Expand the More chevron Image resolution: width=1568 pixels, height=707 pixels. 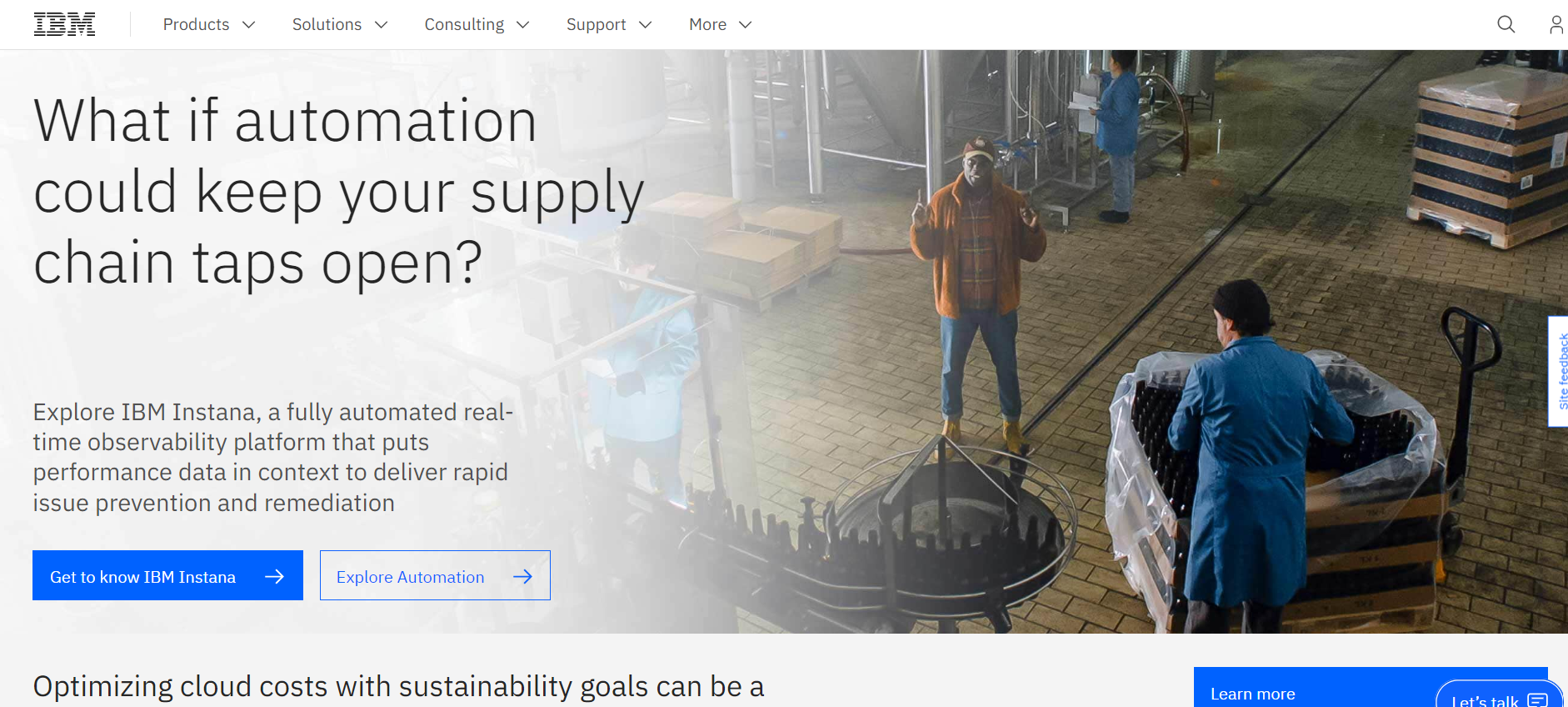(x=746, y=25)
